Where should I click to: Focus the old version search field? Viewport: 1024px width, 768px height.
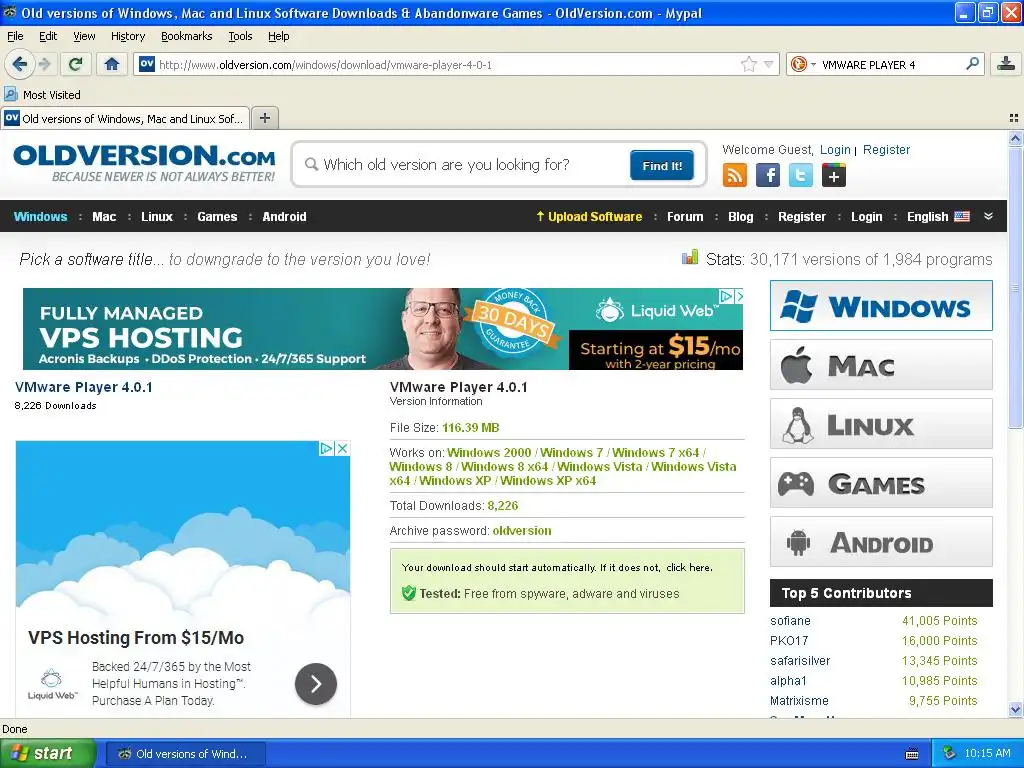pyautogui.click(x=464, y=165)
